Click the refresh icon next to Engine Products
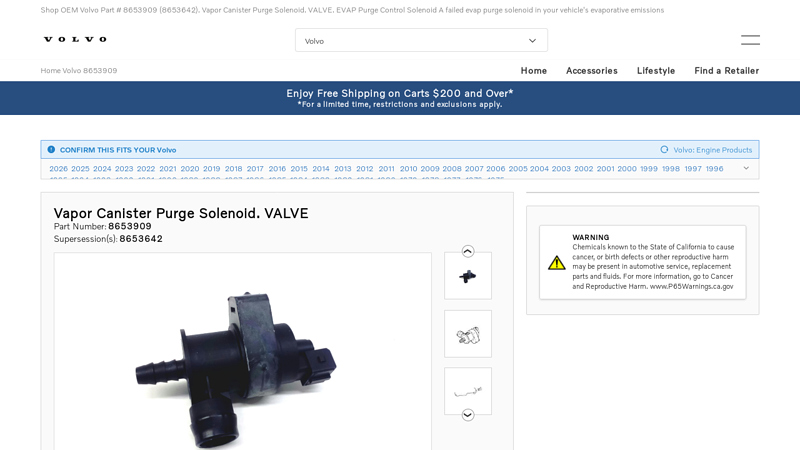This screenshot has height=450, width=800. point(664,149)
